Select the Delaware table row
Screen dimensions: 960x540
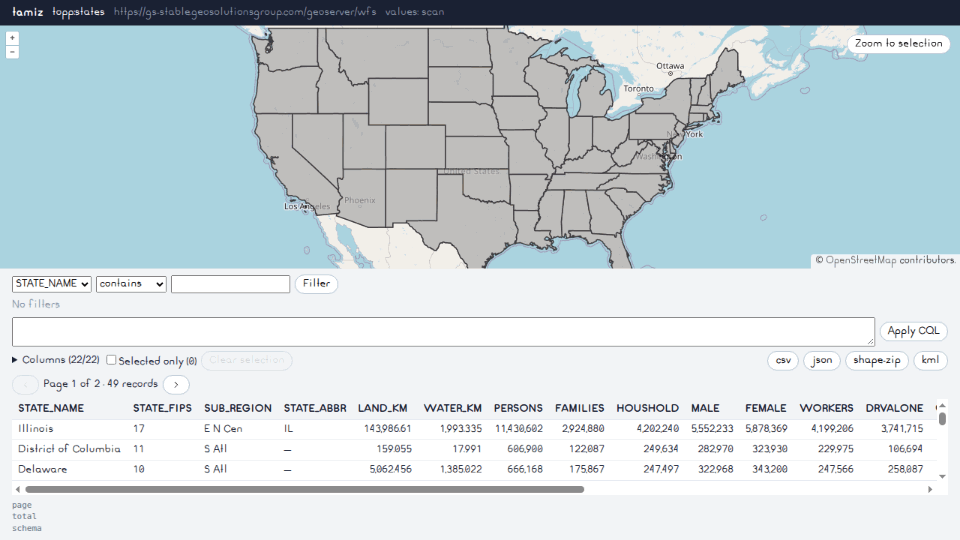[x=473, y=470]
